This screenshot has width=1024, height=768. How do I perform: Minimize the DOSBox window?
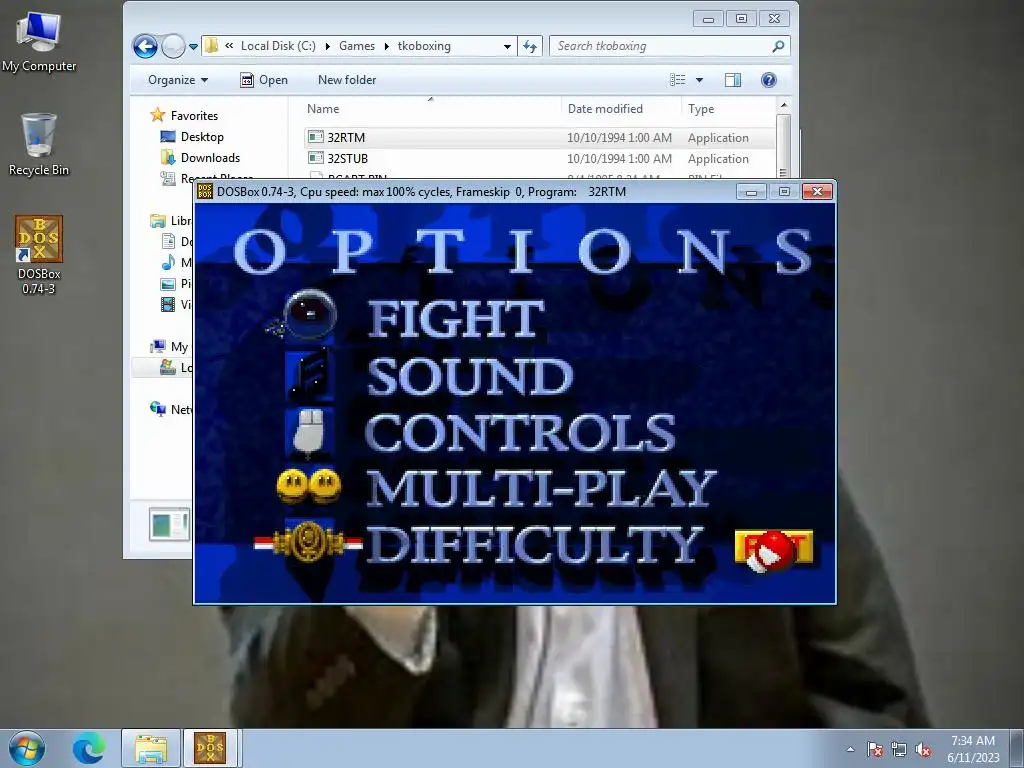coord(751,191)
